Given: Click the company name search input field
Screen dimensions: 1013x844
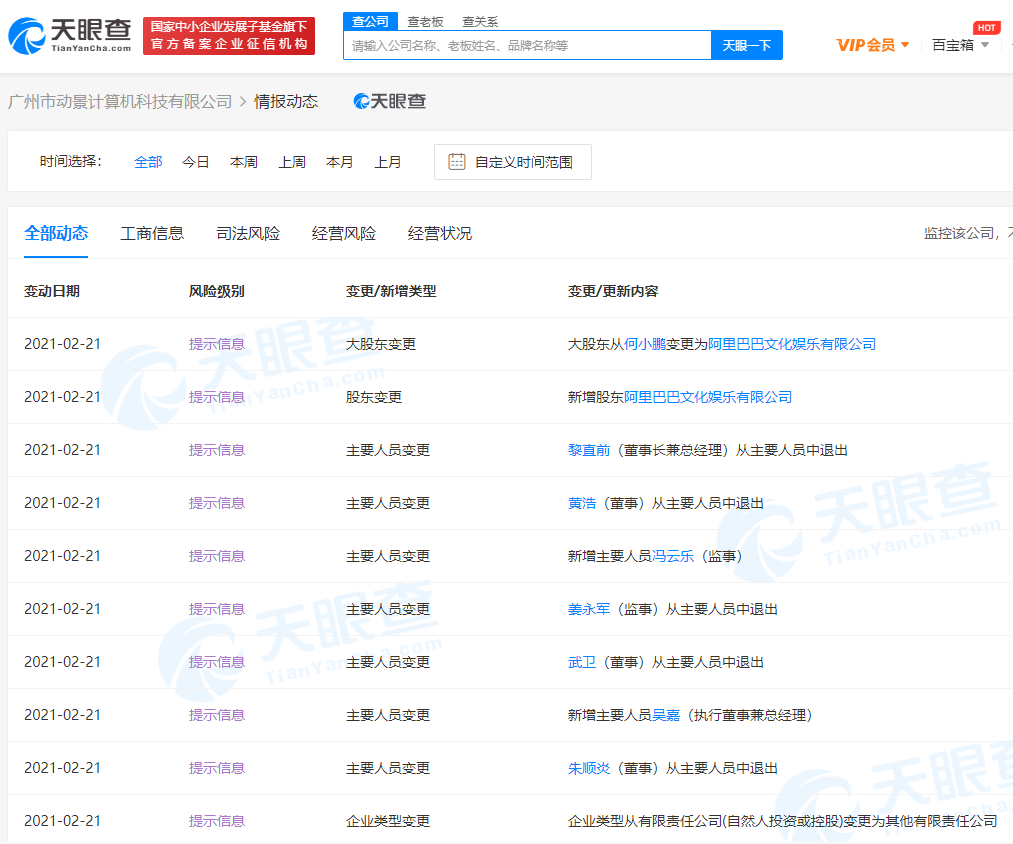Looking at the screenshot, I should pos(527,45).
